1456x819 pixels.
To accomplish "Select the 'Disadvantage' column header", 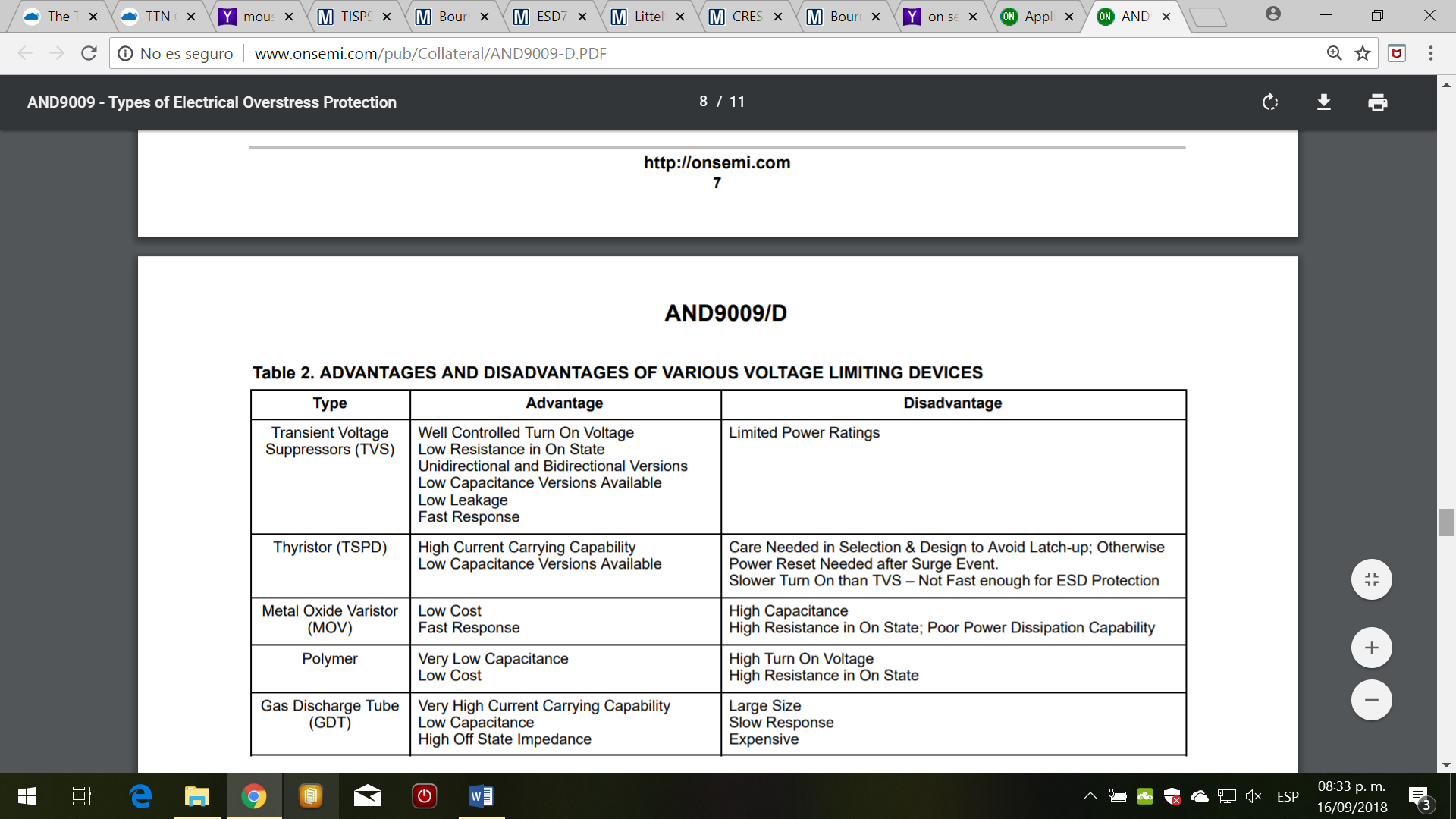I will tap(952, 403).
